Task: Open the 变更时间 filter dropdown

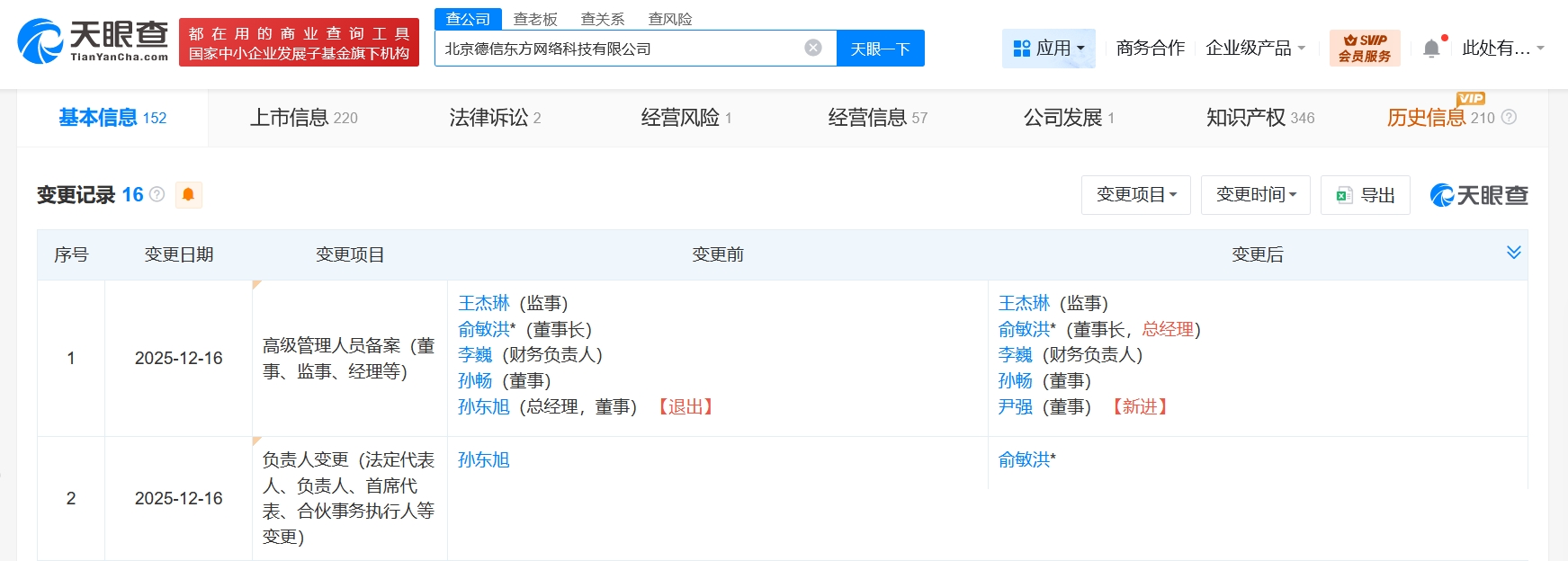Action: (1255, 195)
